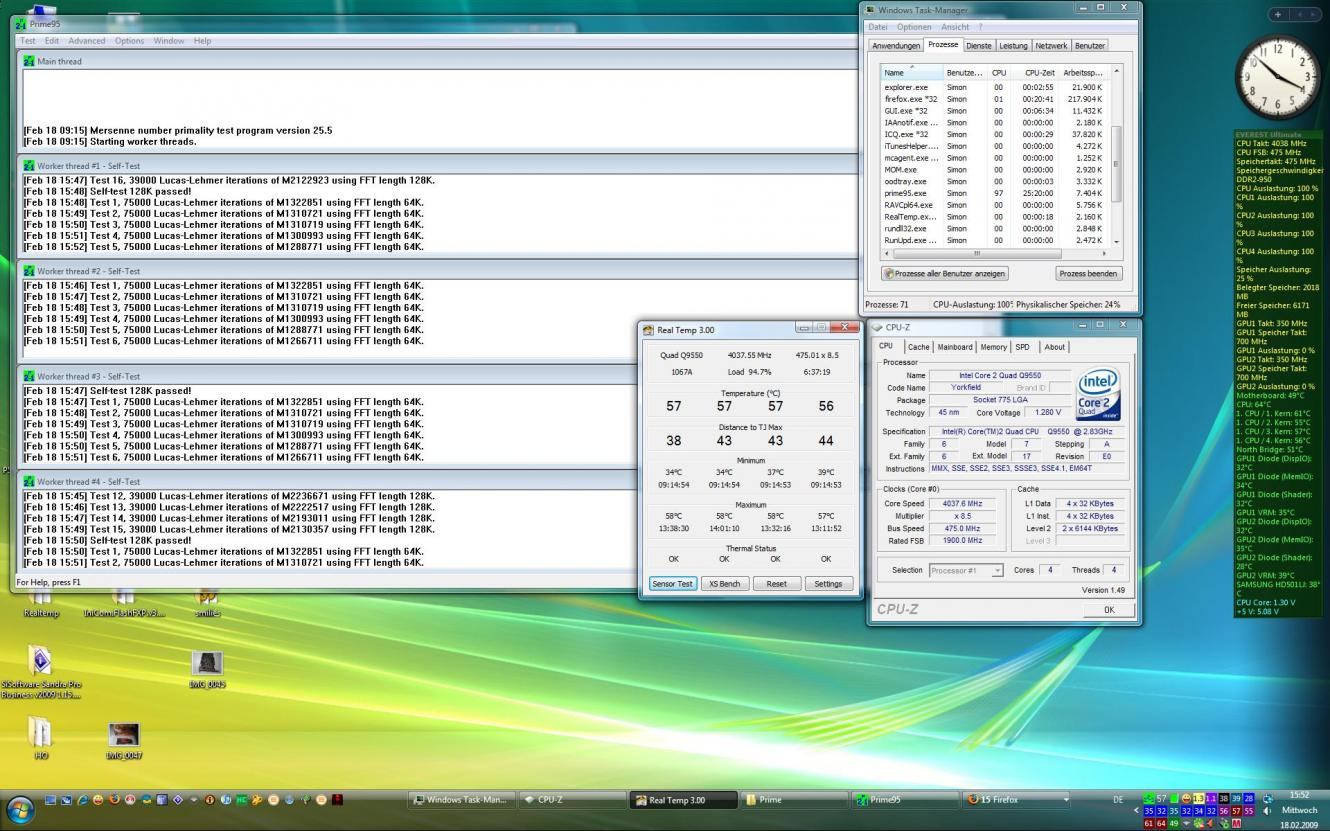Switch to Memory tab in CPU-Z

point(993,347)
